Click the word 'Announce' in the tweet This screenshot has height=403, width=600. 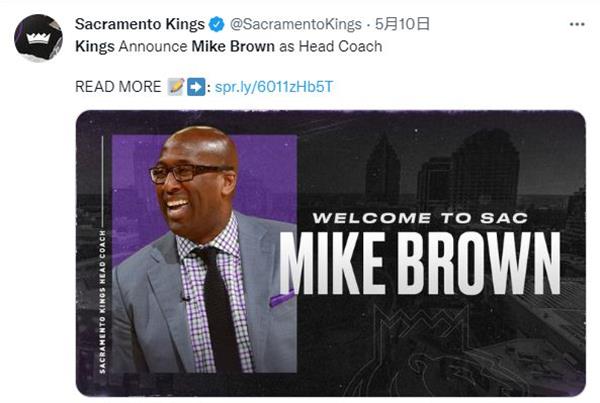coord(153,47)
